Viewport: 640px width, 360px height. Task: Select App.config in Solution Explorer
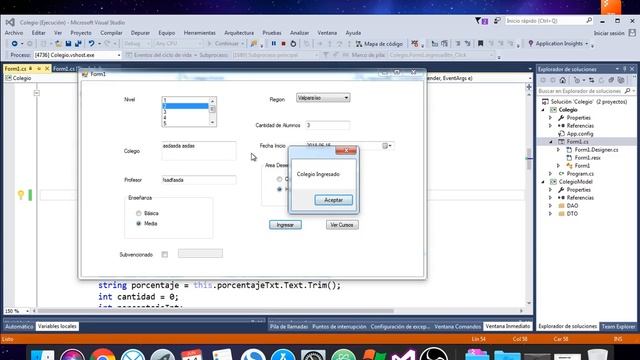580,134
